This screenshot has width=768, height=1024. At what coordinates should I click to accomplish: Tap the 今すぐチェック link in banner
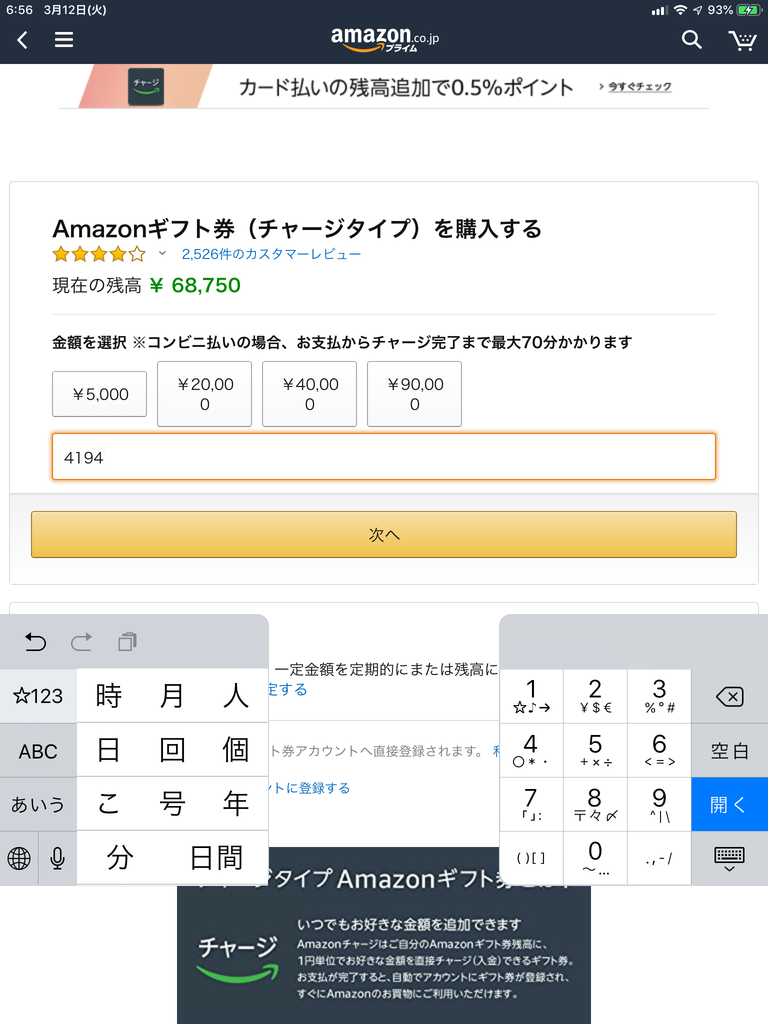[640, 86]
